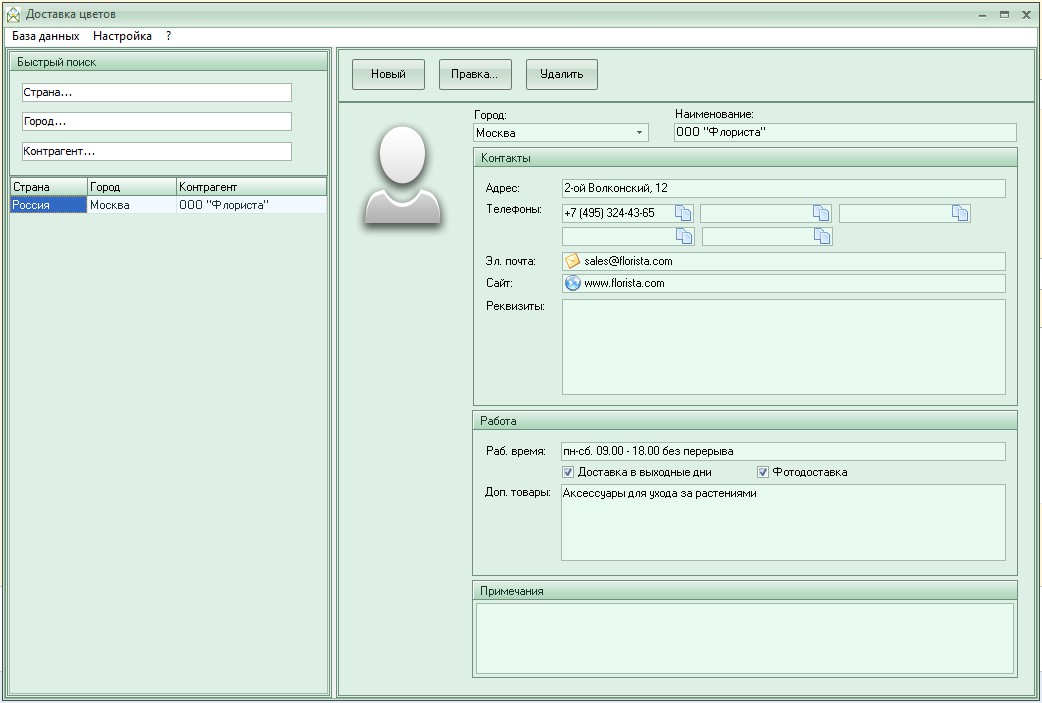
Task: Click the Страна... search field
Action: (x=157, y=92)
